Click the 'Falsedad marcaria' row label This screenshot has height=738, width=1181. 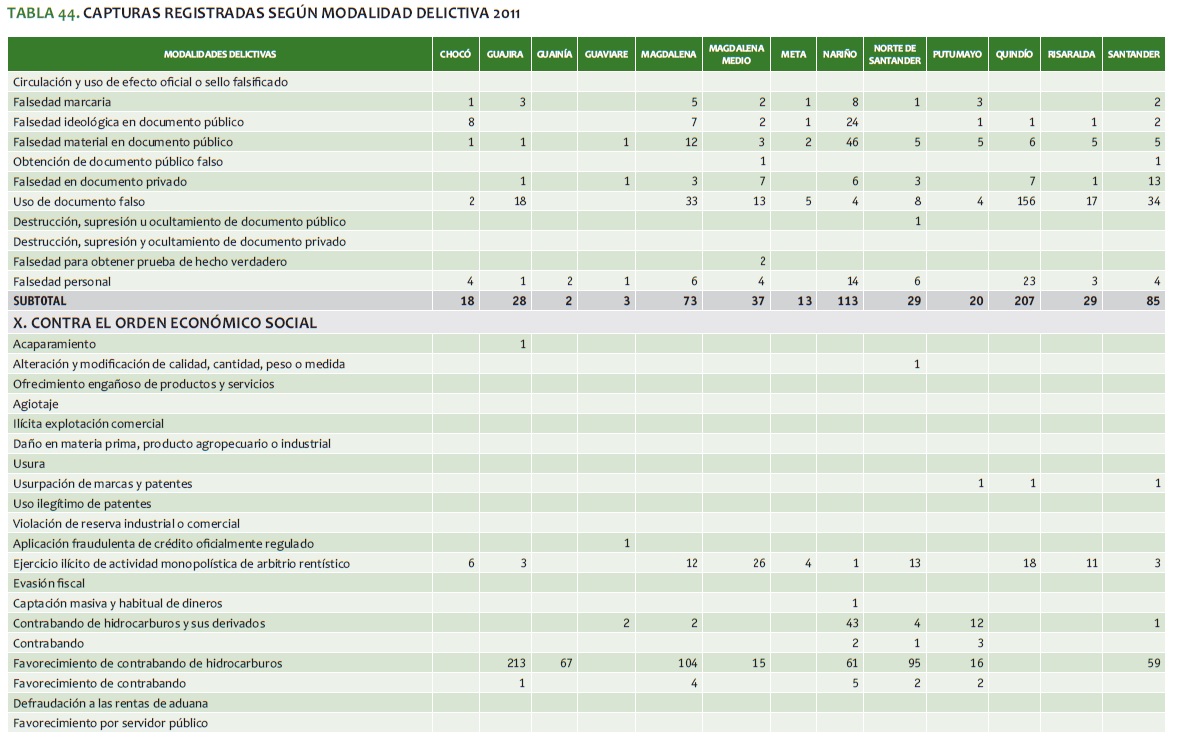[62, 102]
